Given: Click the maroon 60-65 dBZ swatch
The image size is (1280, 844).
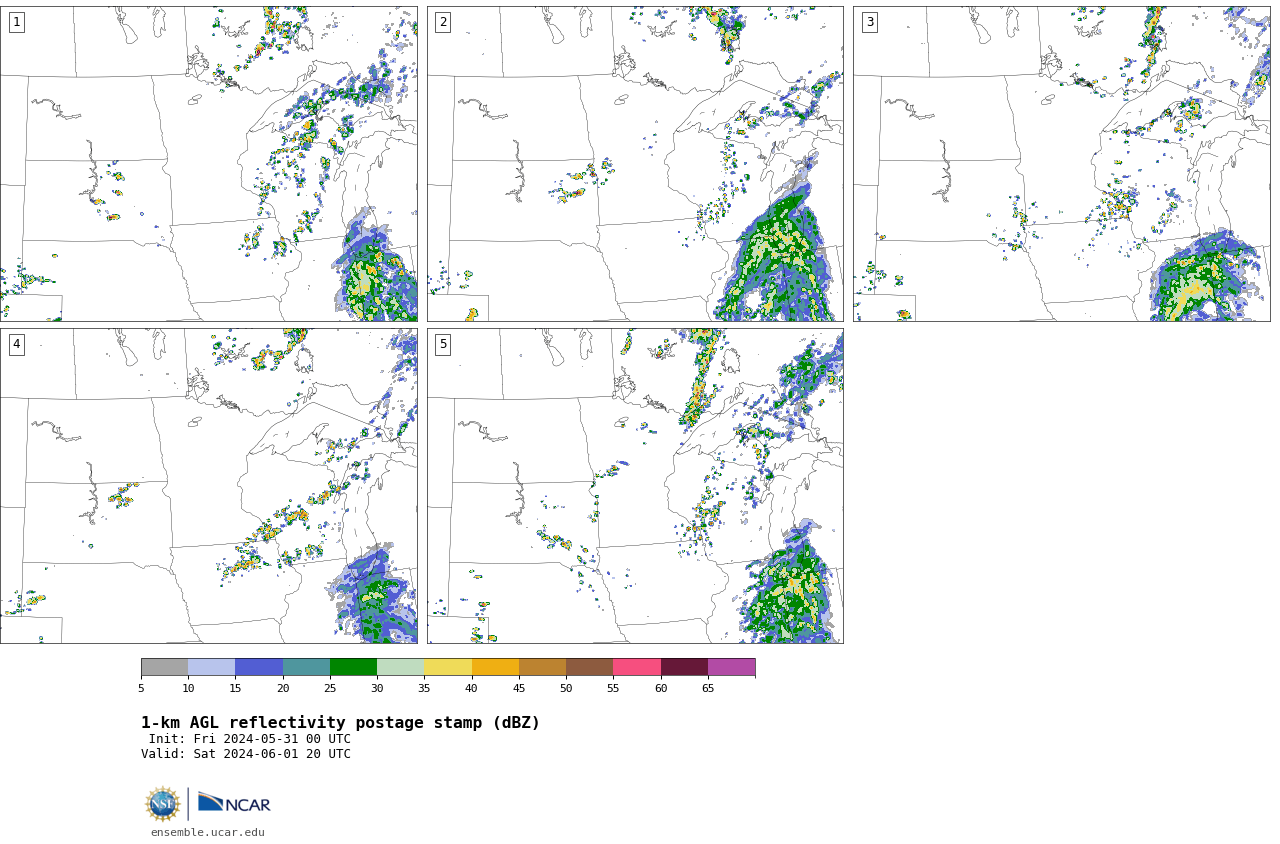Looking at the screenshot, I should pos(684,667).
